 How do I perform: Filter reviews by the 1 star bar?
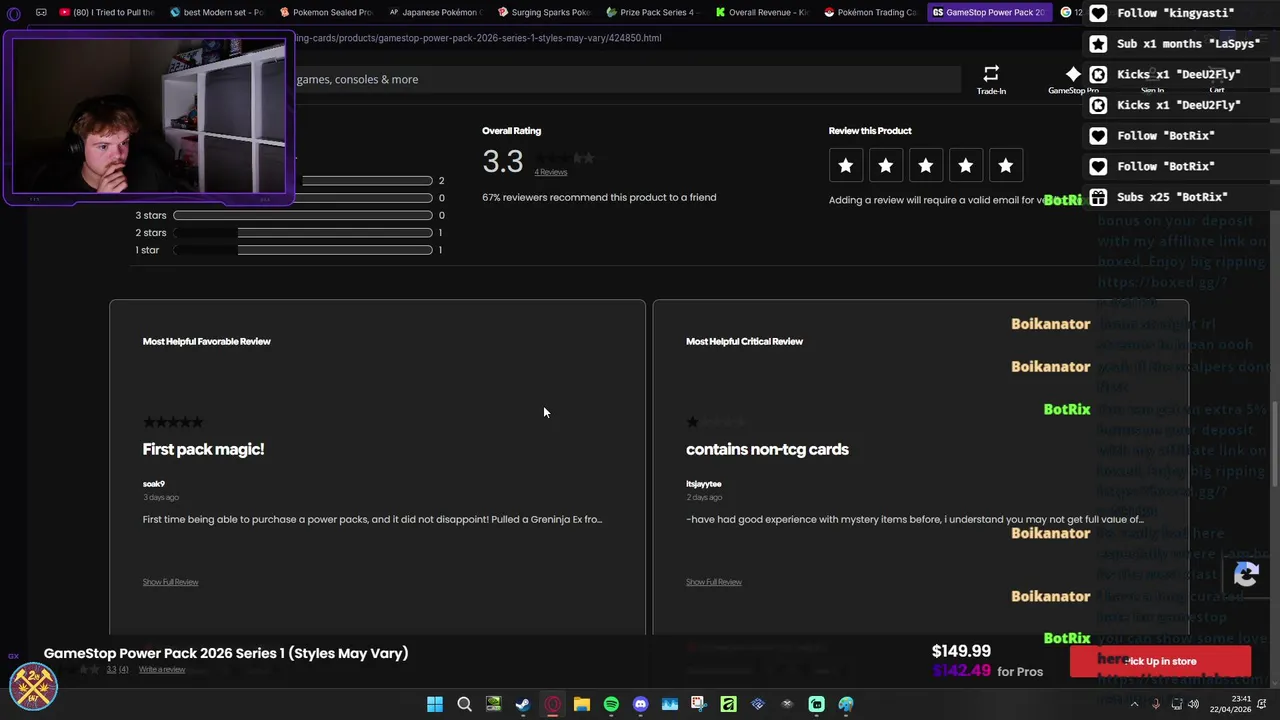pos(302,250)
